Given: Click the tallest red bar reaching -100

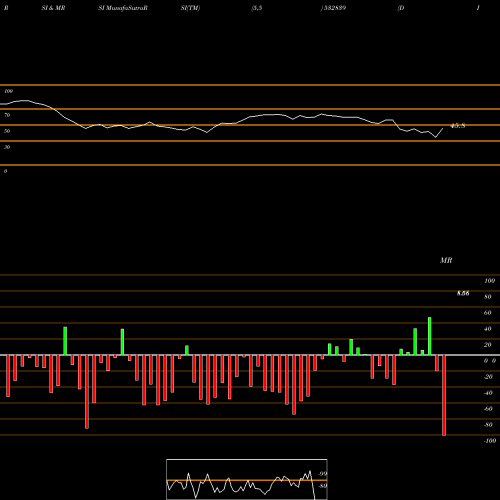Looking at the screenshot, I should [444, 395].
